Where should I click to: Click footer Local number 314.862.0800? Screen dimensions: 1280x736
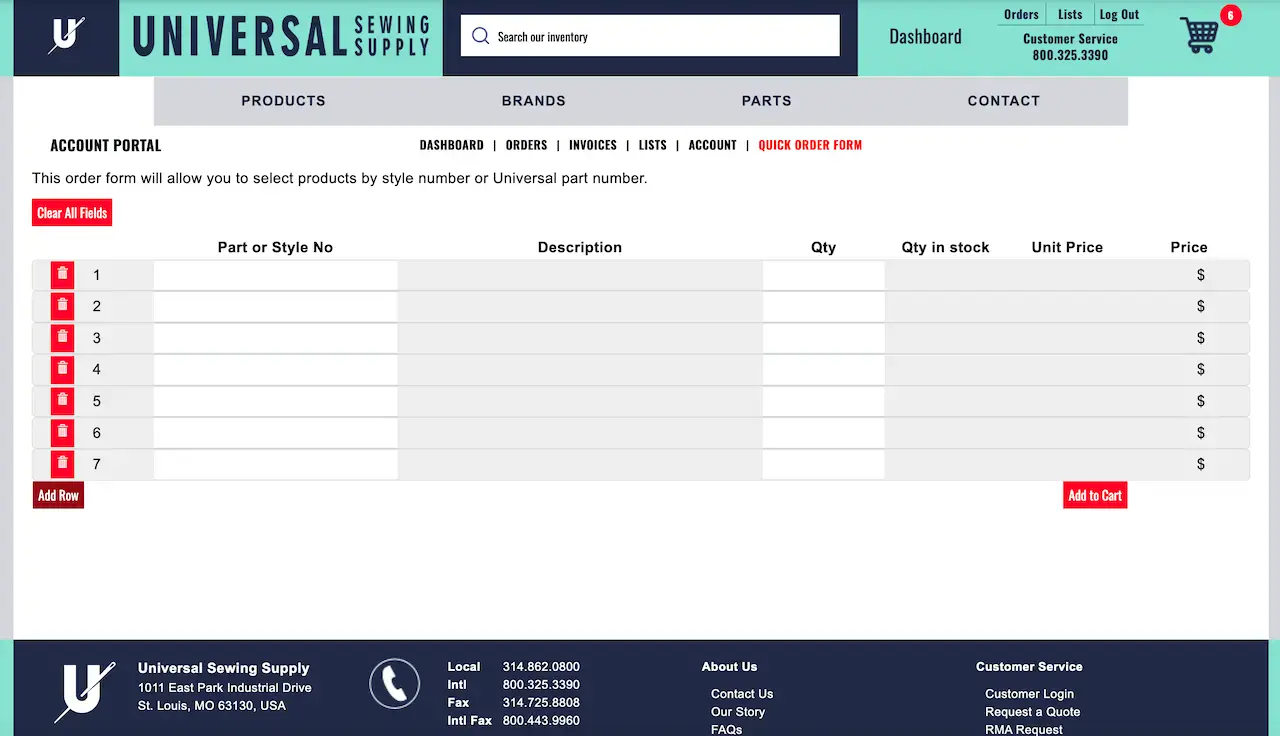click(x=541, y=667)
